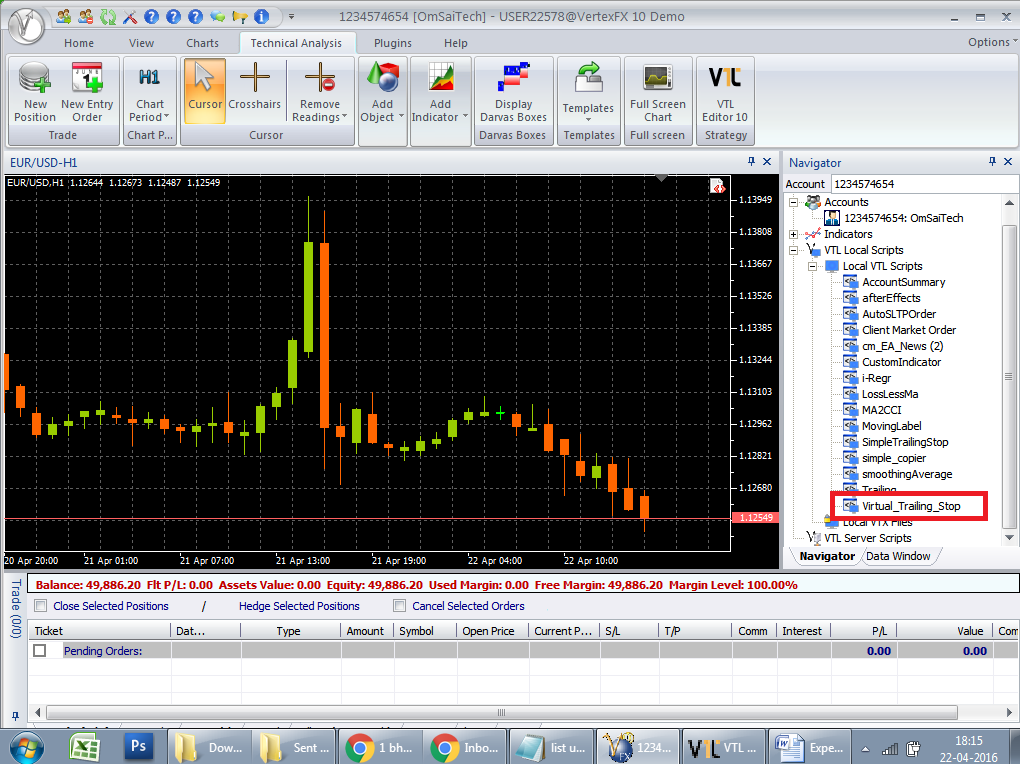Open the Charts ribbon tab
Image resolution: width=1020 pixels, height=764 pixels.
(x=202, y=43)
